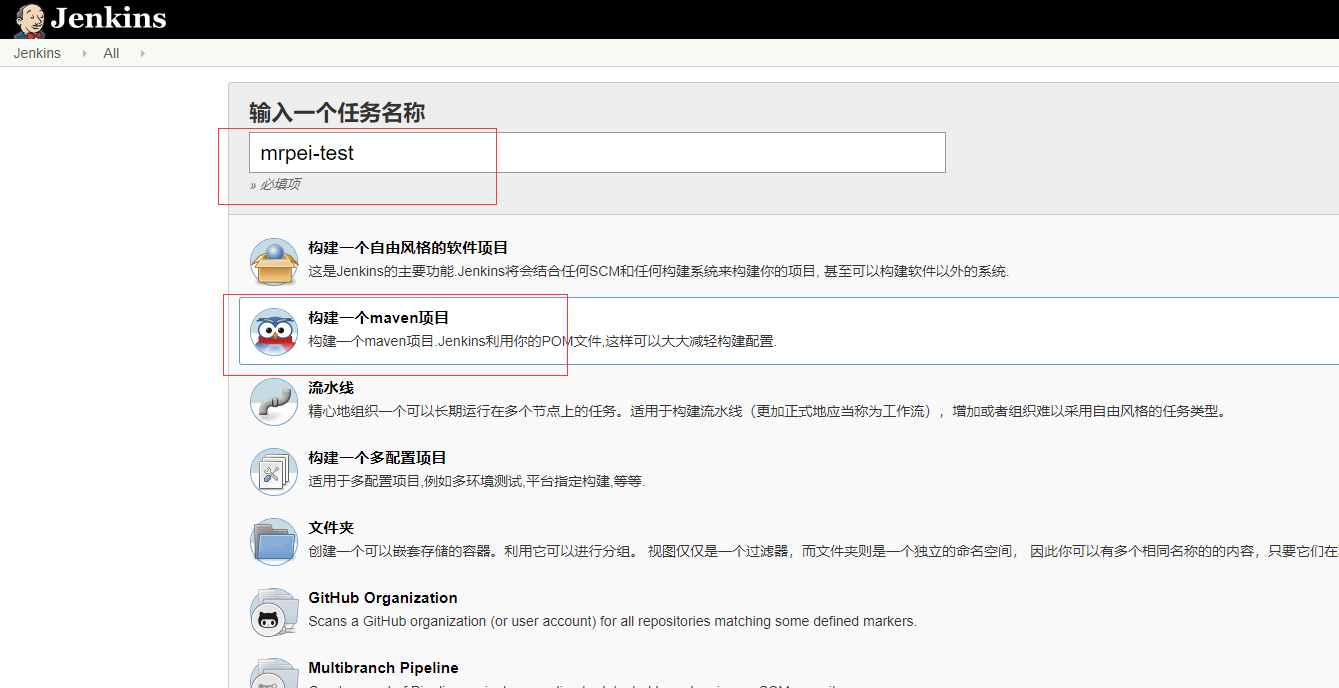Click the pipeline description text
Image resolution: width=1339 pixels, height=688 pixels.
[x=767, y=411]
